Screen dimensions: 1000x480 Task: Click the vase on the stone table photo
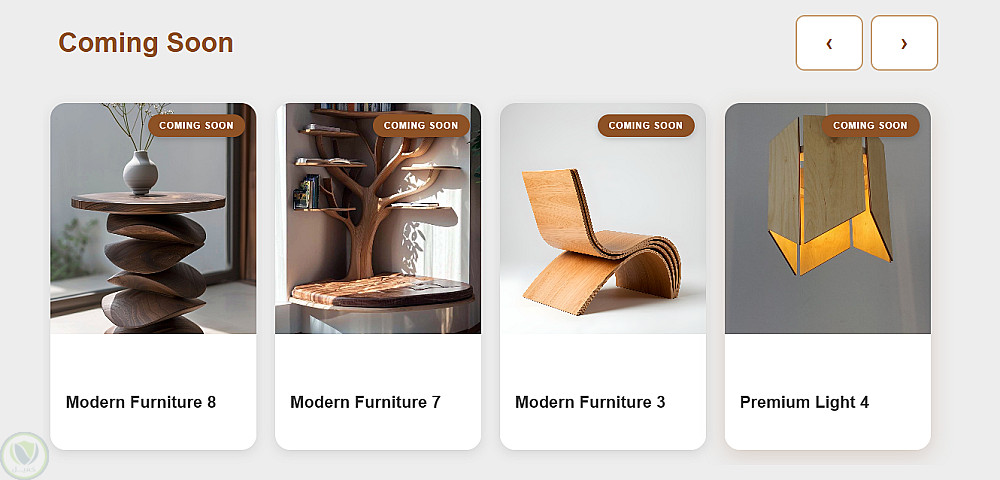(140, 172)
